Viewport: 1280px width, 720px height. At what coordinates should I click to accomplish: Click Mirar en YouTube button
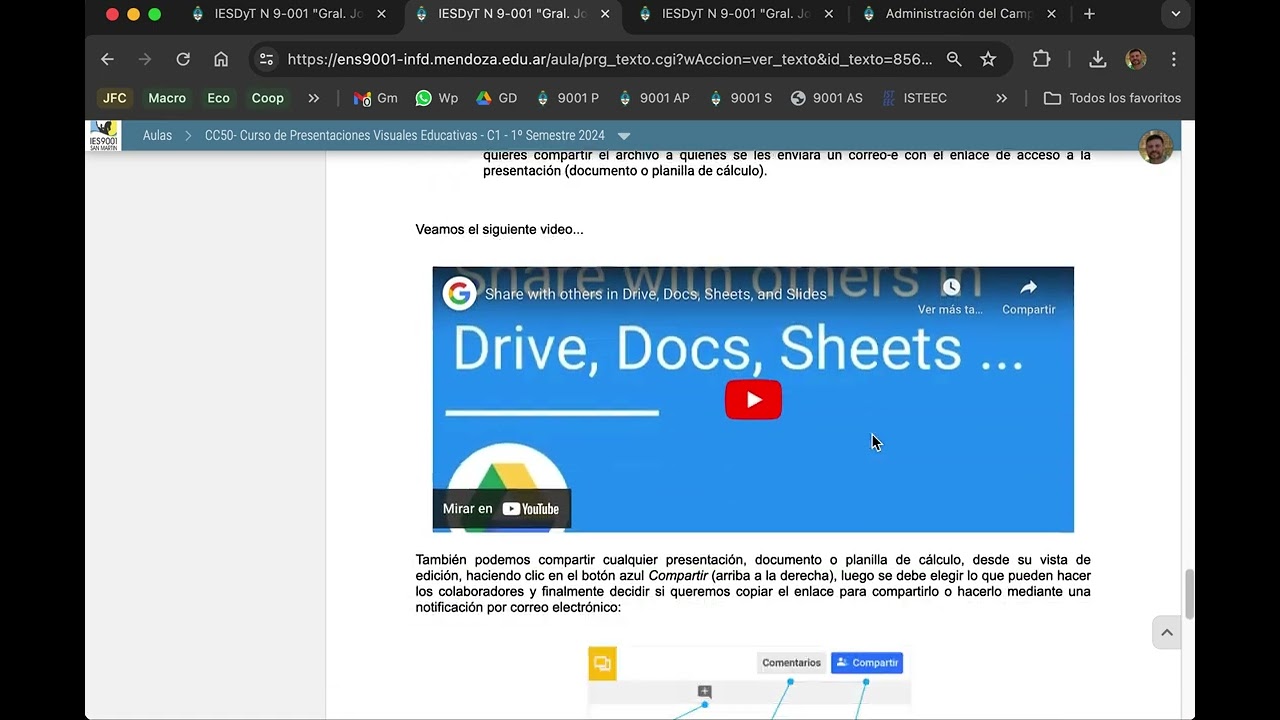(x=502, y=509)
